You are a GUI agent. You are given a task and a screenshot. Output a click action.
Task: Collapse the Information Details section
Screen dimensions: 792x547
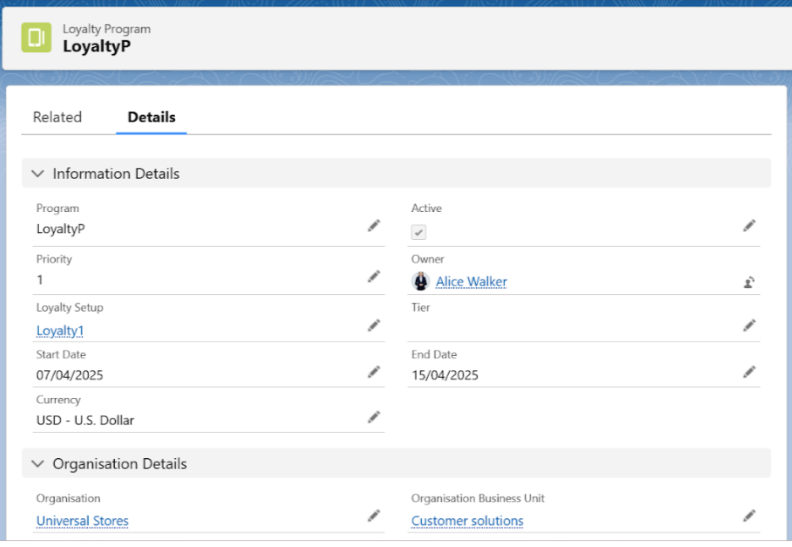38,174
